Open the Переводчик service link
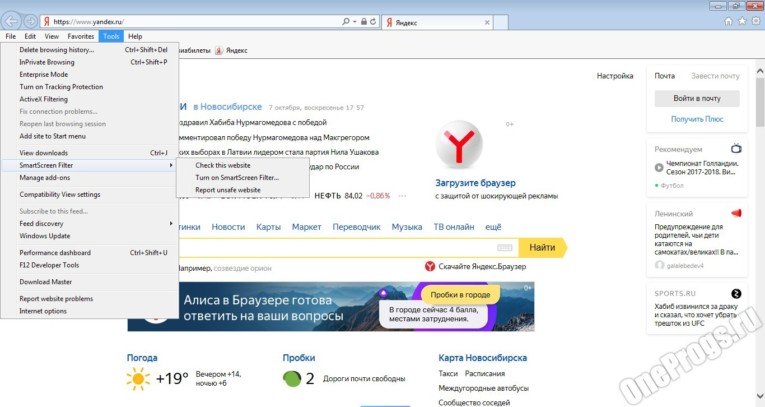Viewport: 765px width, 407px height. pyautogui.click(x=356, y=227)
